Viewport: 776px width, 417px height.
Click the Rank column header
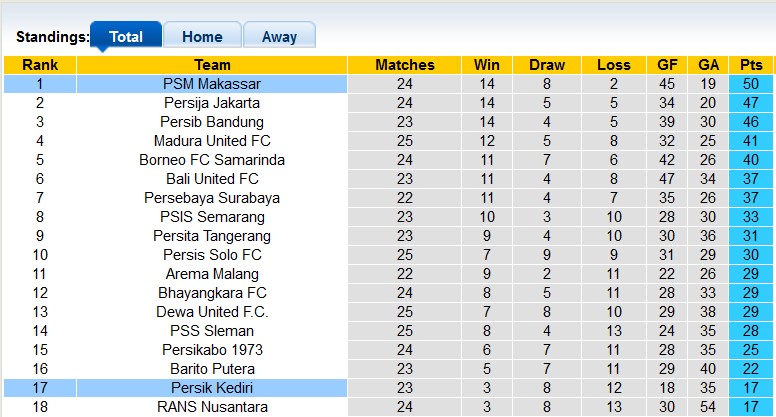40,65
